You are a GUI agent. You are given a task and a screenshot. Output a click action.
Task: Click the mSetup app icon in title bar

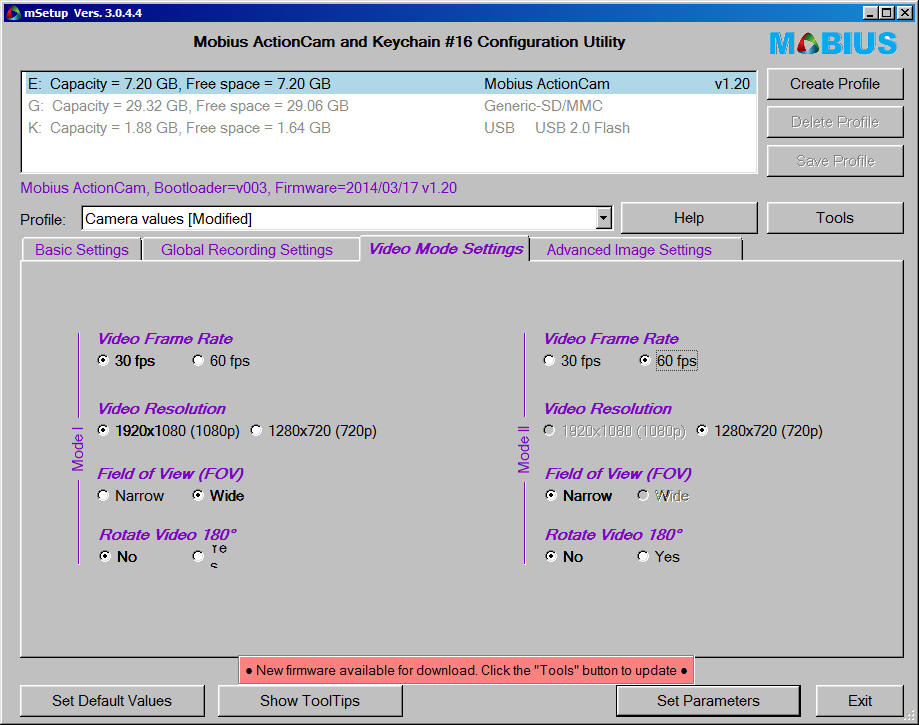[x=13, y=12]
